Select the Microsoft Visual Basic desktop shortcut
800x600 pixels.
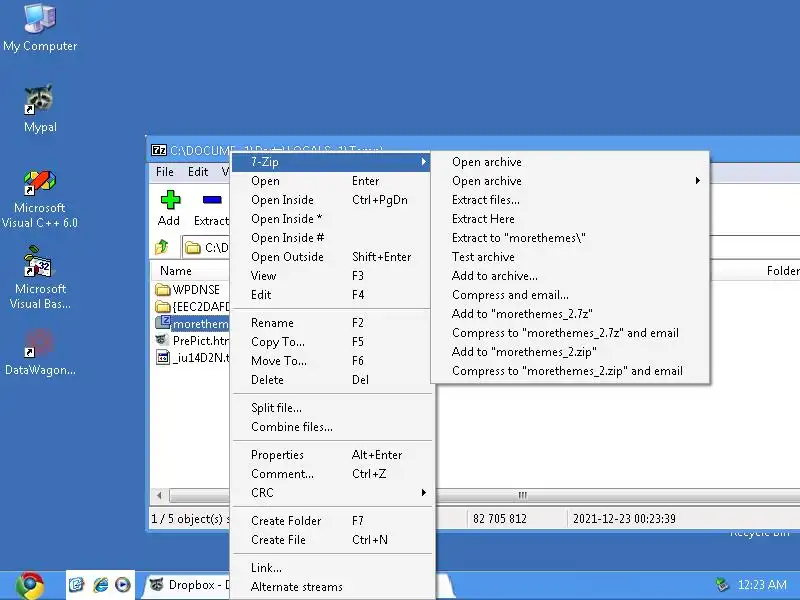pos(40,278)
